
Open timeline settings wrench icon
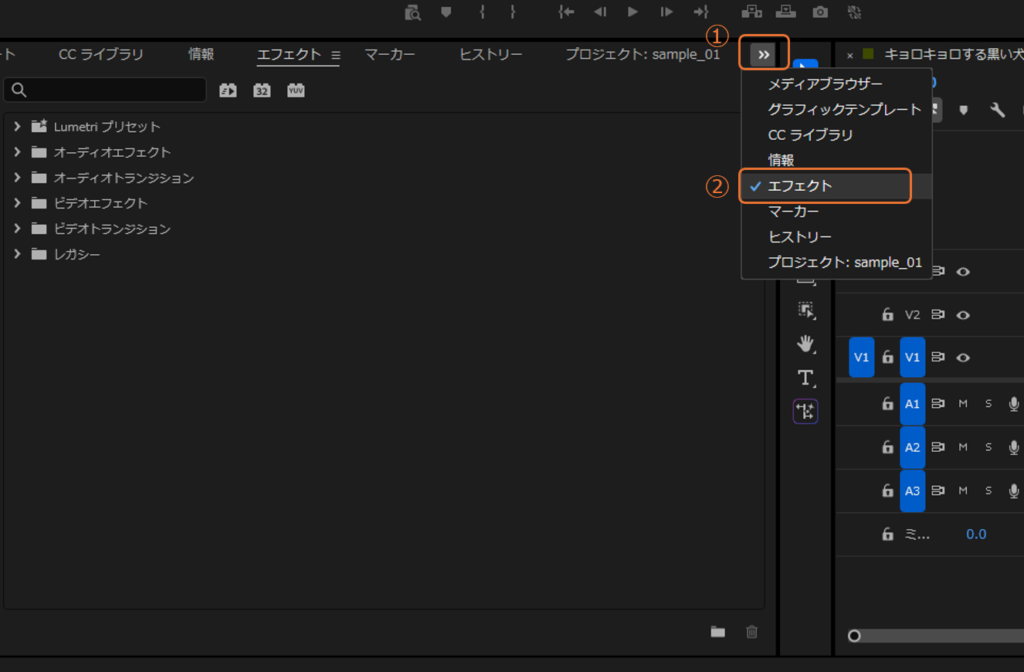click(x=997, y=110)
